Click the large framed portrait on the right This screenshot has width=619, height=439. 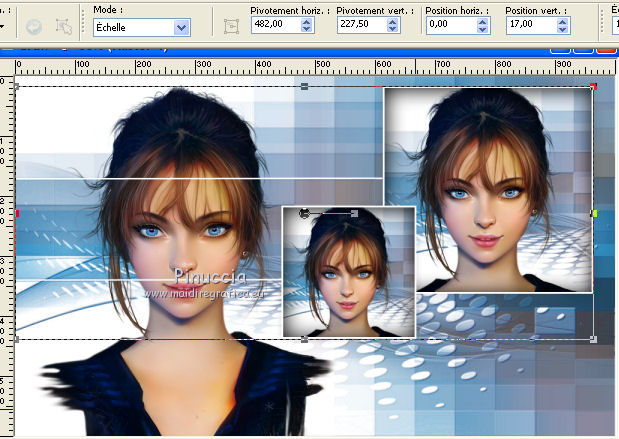488,190
